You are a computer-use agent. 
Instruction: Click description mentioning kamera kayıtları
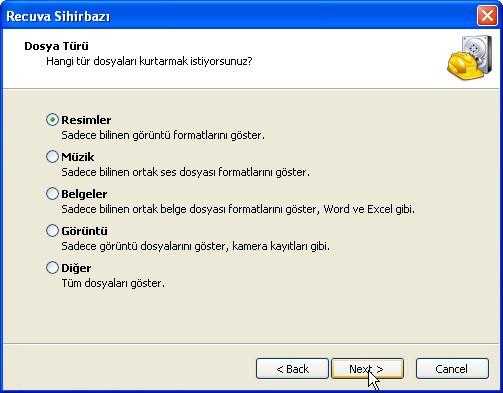195,246
